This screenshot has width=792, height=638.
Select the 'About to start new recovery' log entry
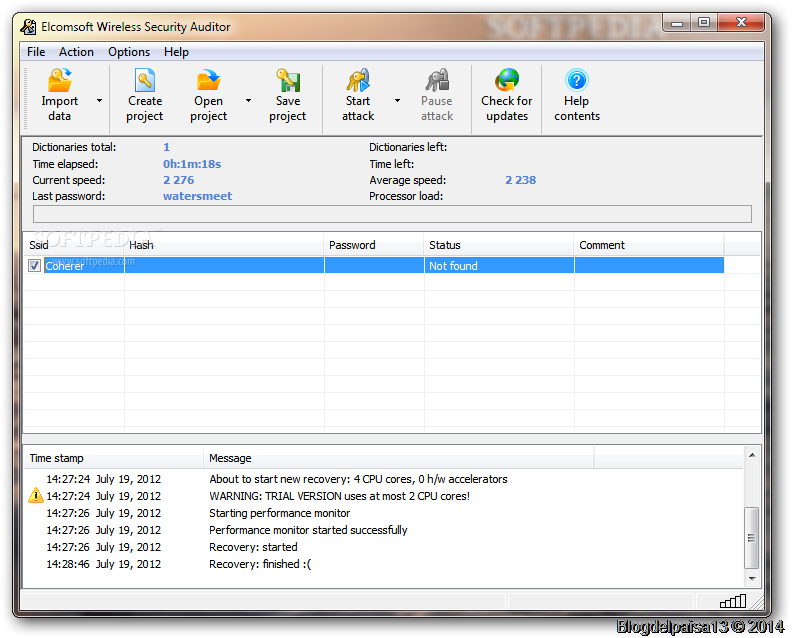358,479
